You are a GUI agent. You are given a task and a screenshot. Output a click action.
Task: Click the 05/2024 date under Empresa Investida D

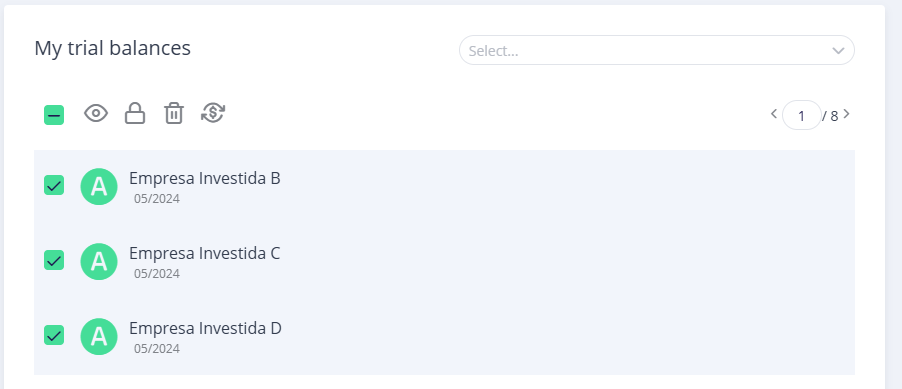pyautogui.click(x=156, y=349)
